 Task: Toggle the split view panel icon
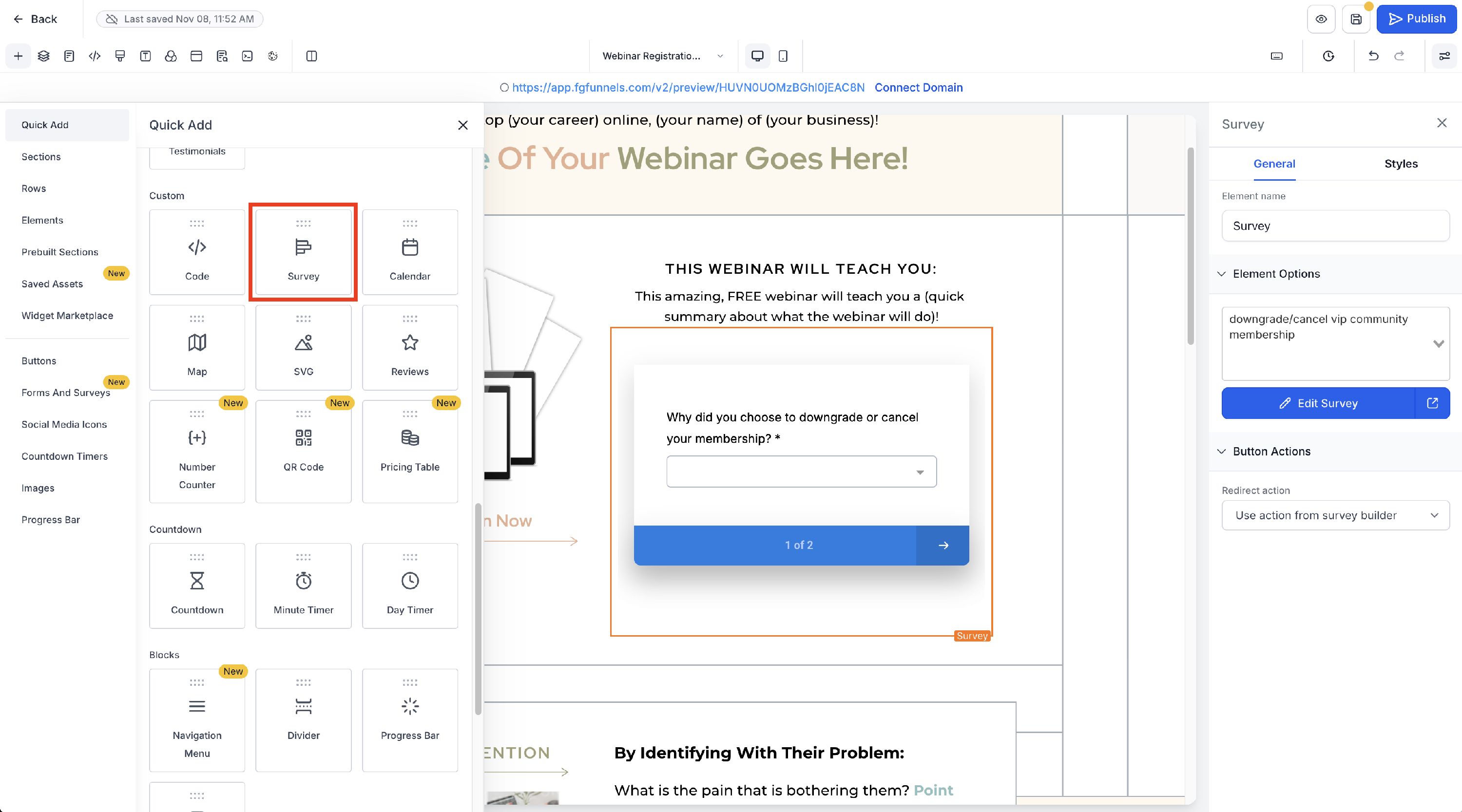(311, 56)
